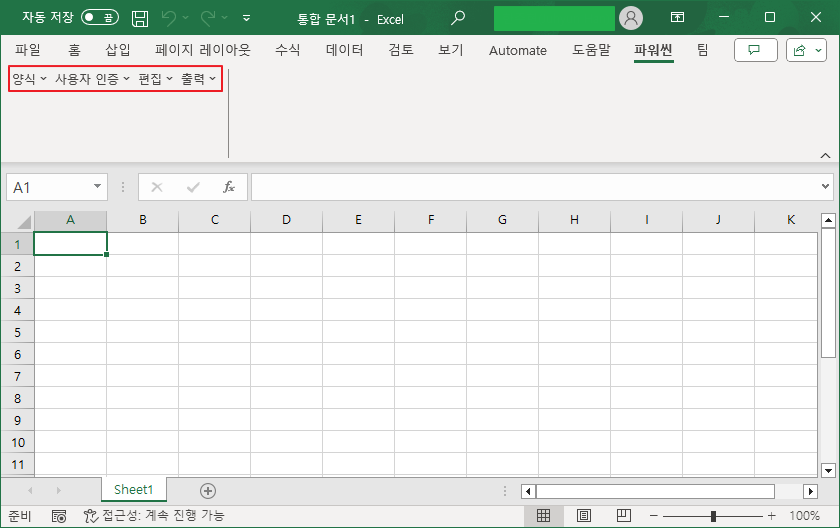Click 접근성: 계속 진행 가능 status
Viewport: 840px width, 528px height.
(154, 516)
